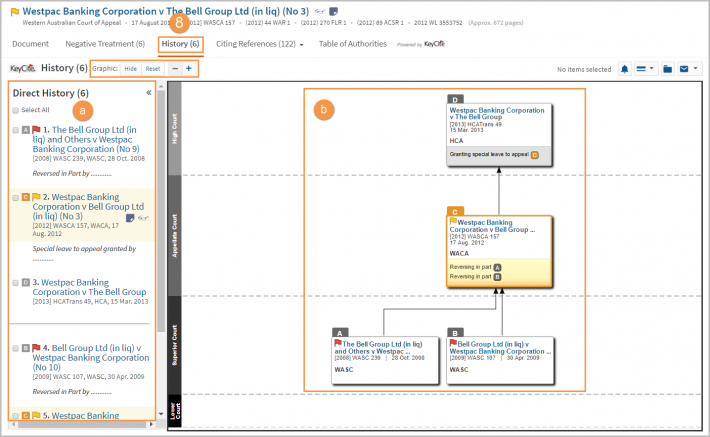
Task: Click the 'No items selected' status text
Action: (584, 69)
